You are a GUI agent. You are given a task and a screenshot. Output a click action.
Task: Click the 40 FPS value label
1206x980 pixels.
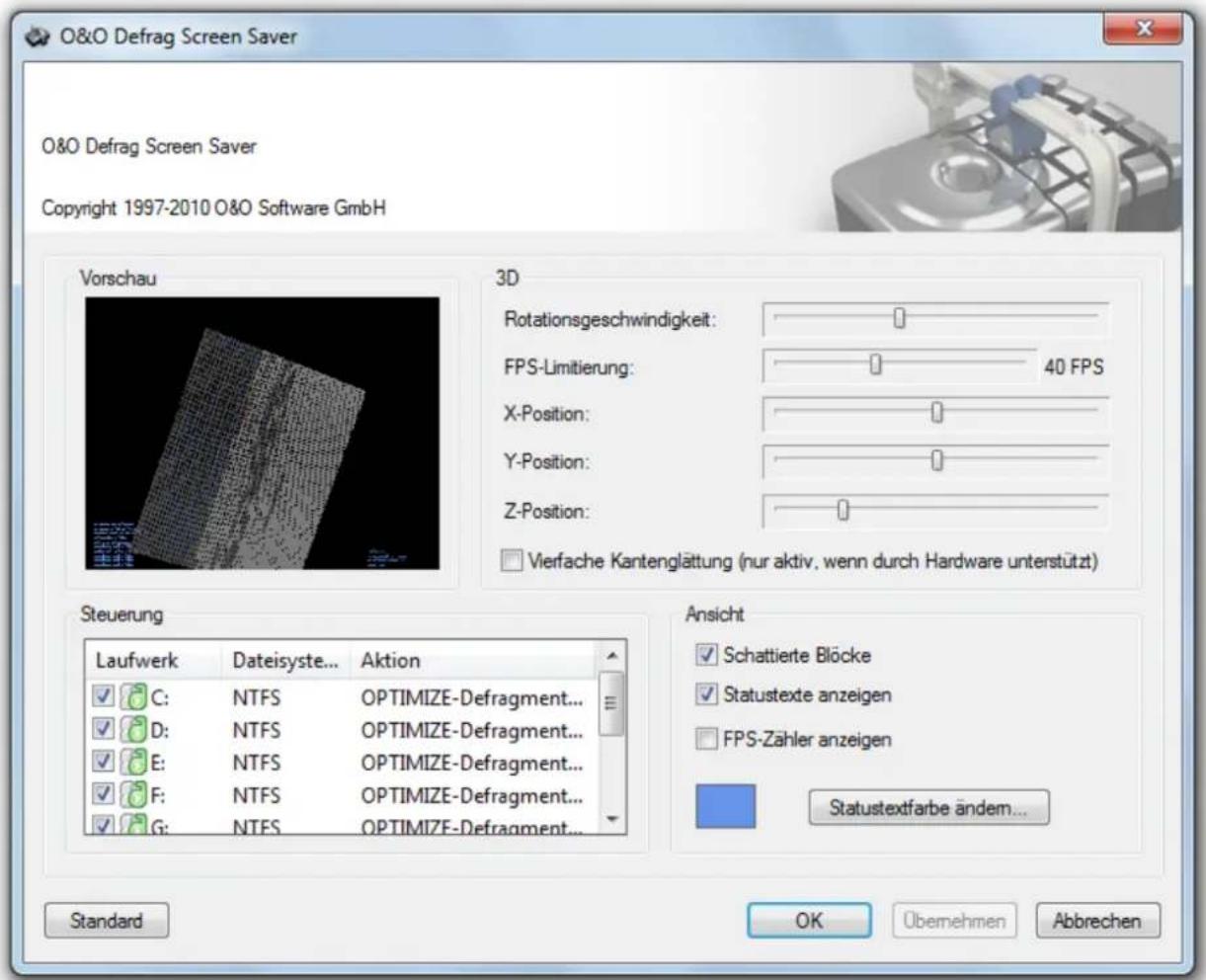[x=1074, y=367]
